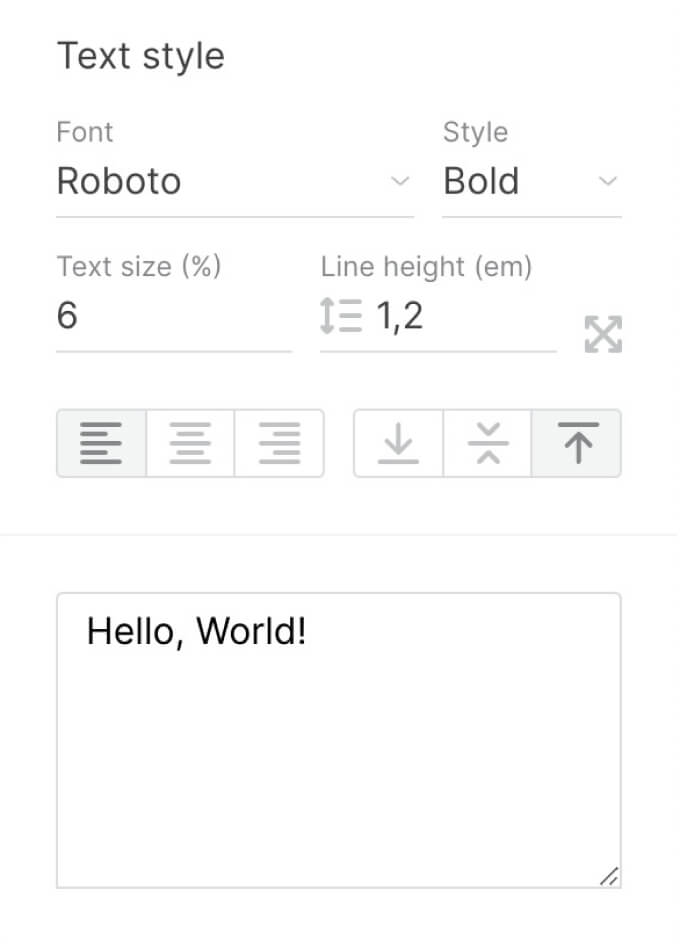Click the Text size input field
Viewport: 680px width, 945px height.
pyautogui.click(x=173, y=317)
